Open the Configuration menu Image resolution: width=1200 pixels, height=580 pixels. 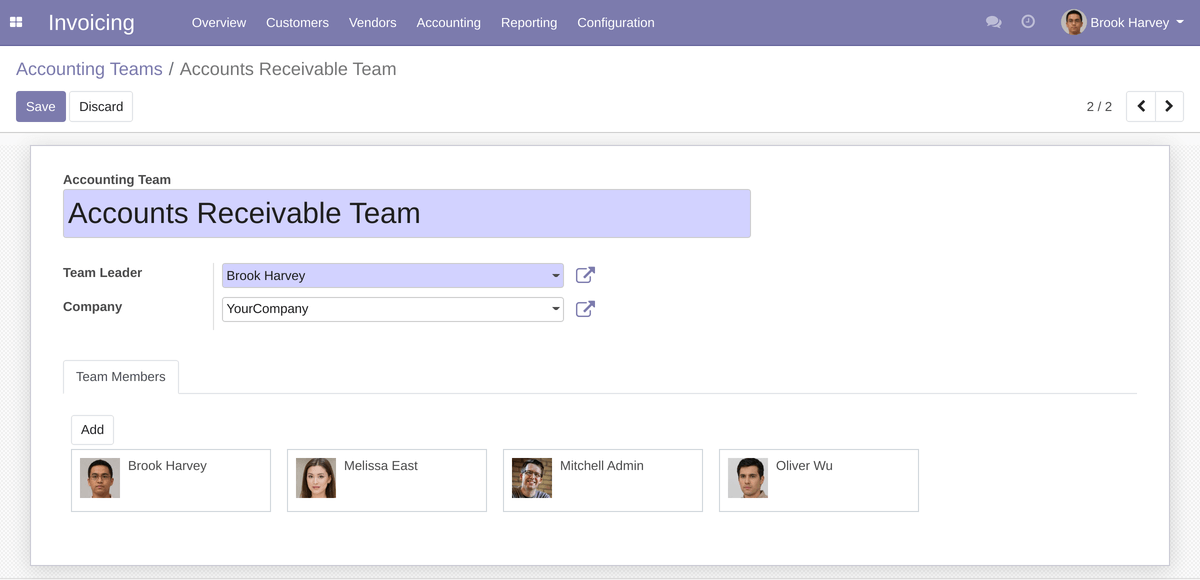tap(615, 22)
